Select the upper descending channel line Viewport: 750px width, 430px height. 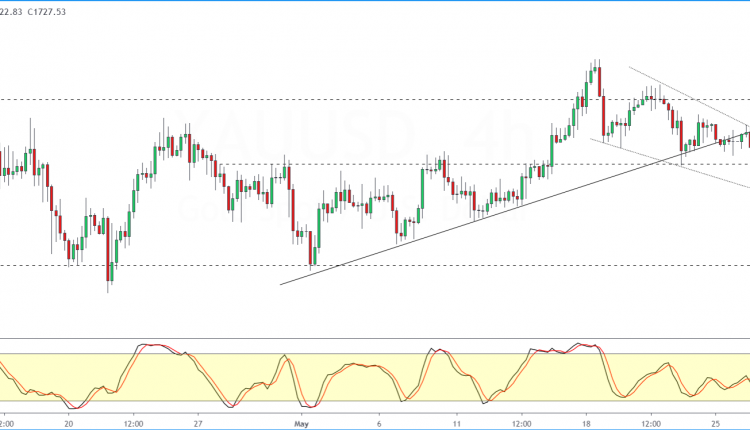(x=689, y=96)
